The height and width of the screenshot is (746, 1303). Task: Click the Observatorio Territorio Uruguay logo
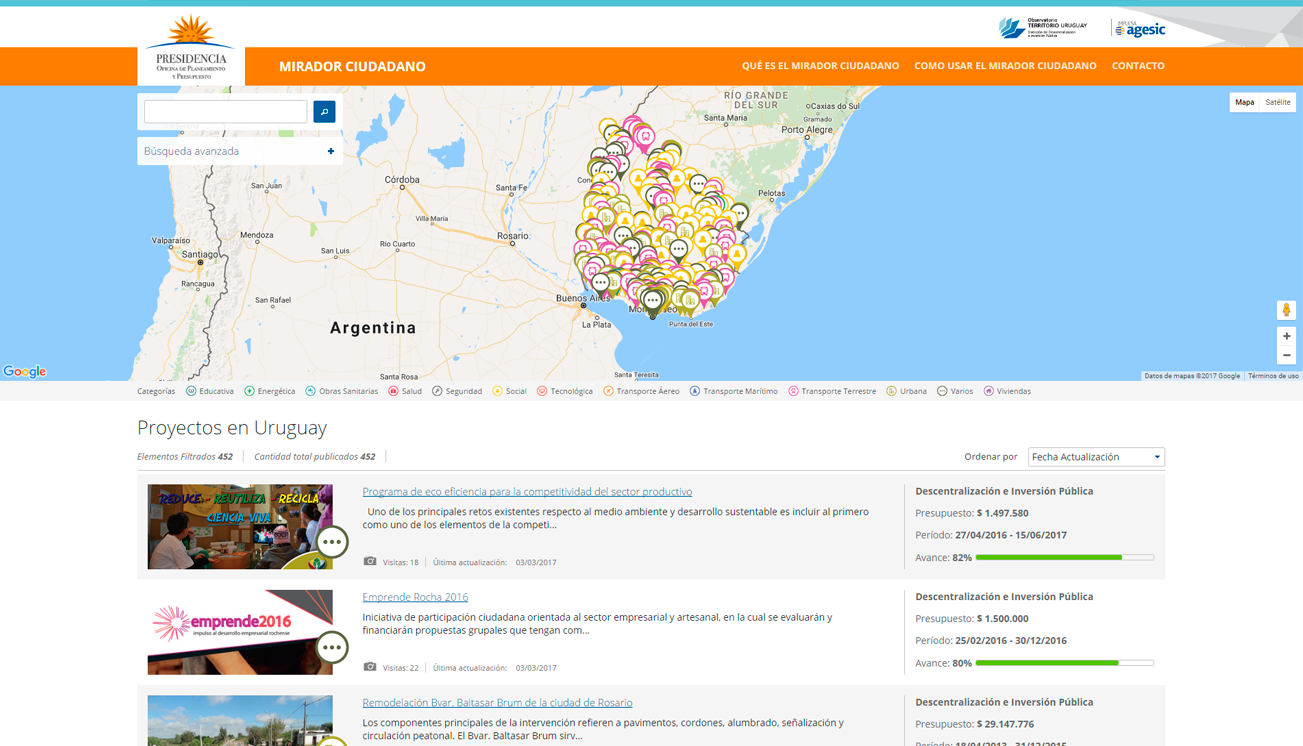tap(1043, 28)
